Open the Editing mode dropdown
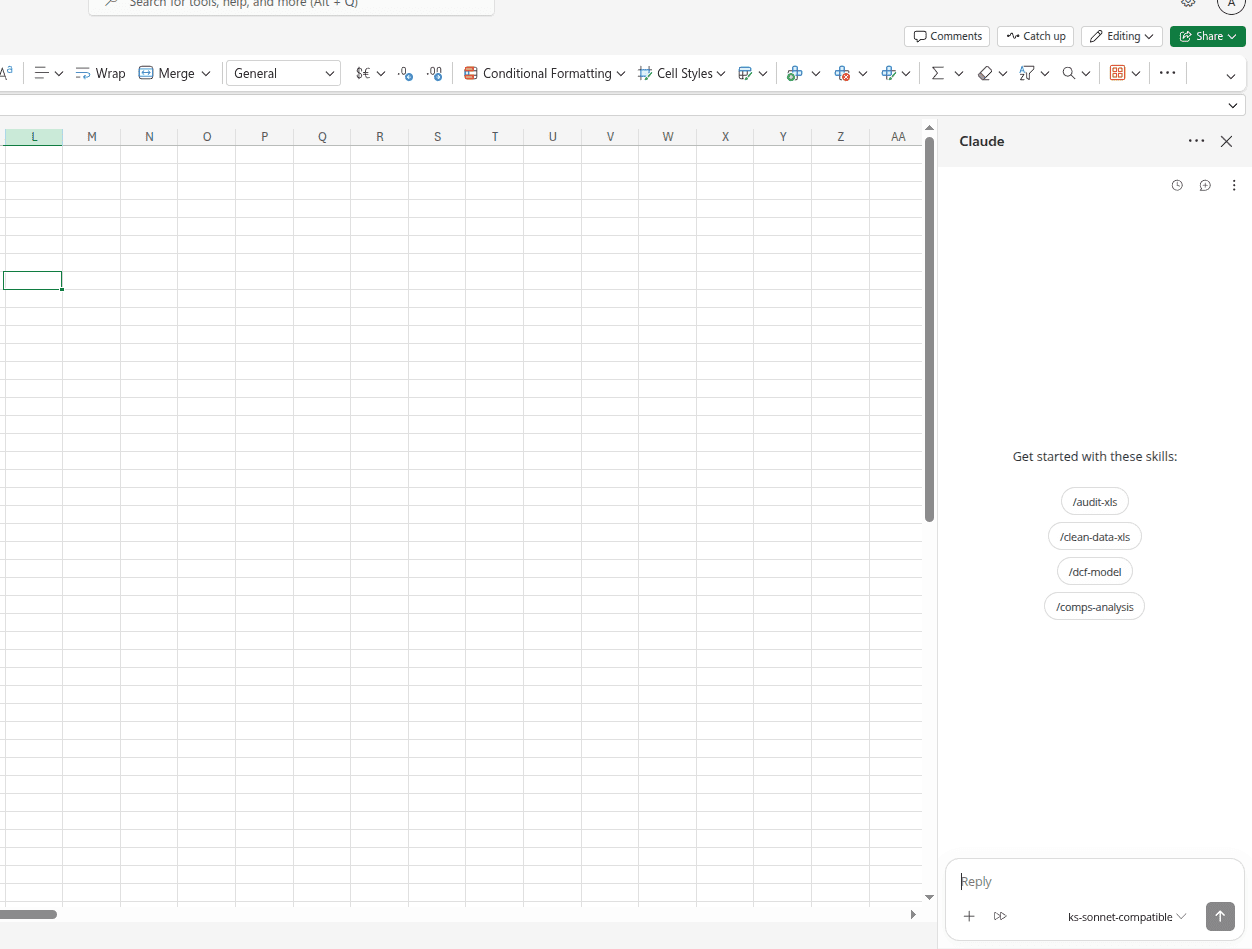The image size is (1252, 949). 1121,36
